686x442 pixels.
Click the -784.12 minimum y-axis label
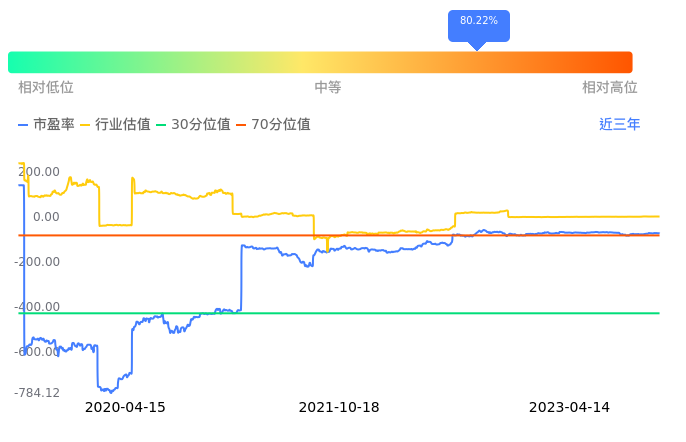pyautogui.click(x=37, y=393)
